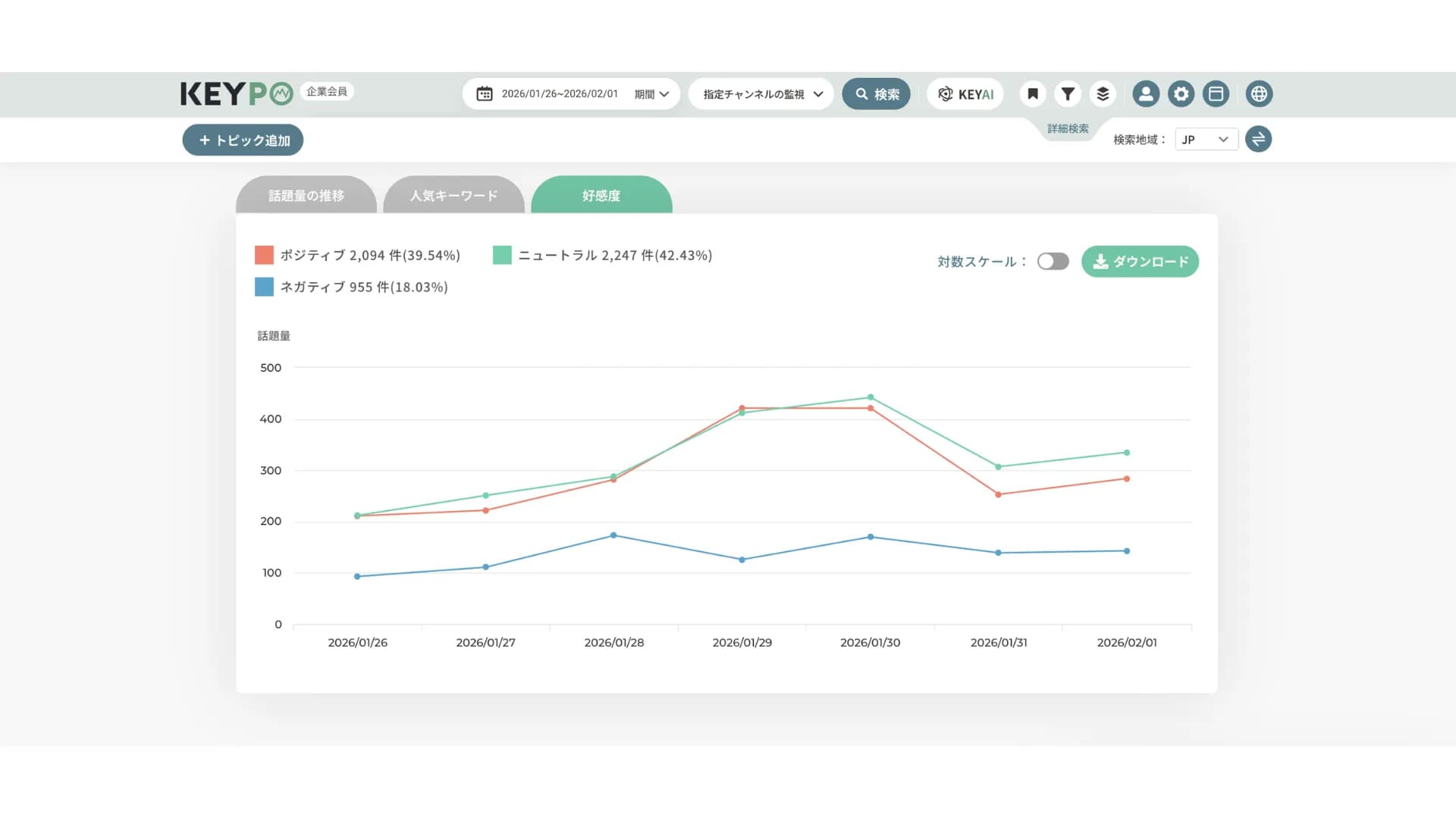1456x819 pixels.
Task: Open 指定チャンネルの監視 dropdown
Action: (761, 94)
